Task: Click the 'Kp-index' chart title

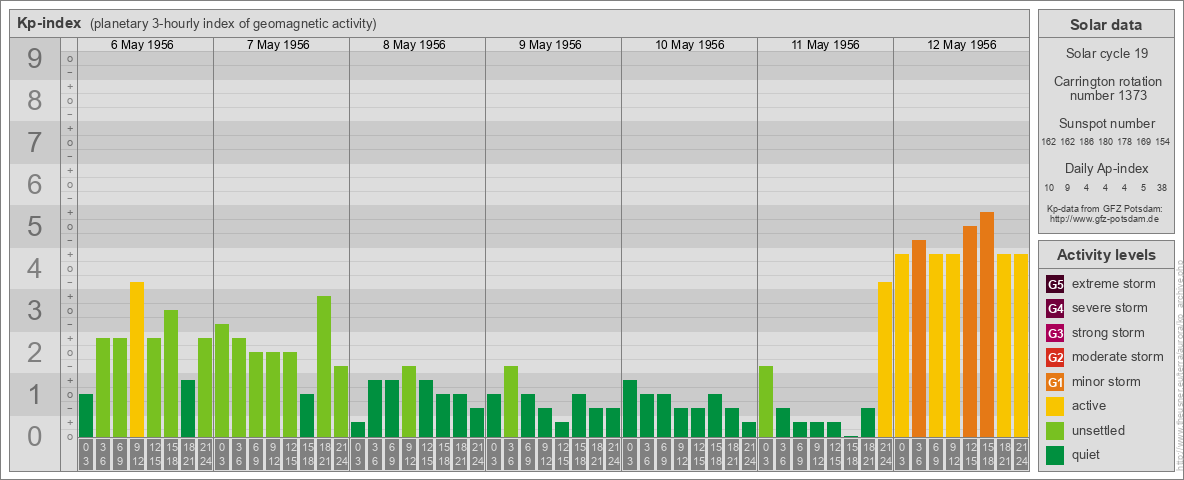Action: click(49, 23)
